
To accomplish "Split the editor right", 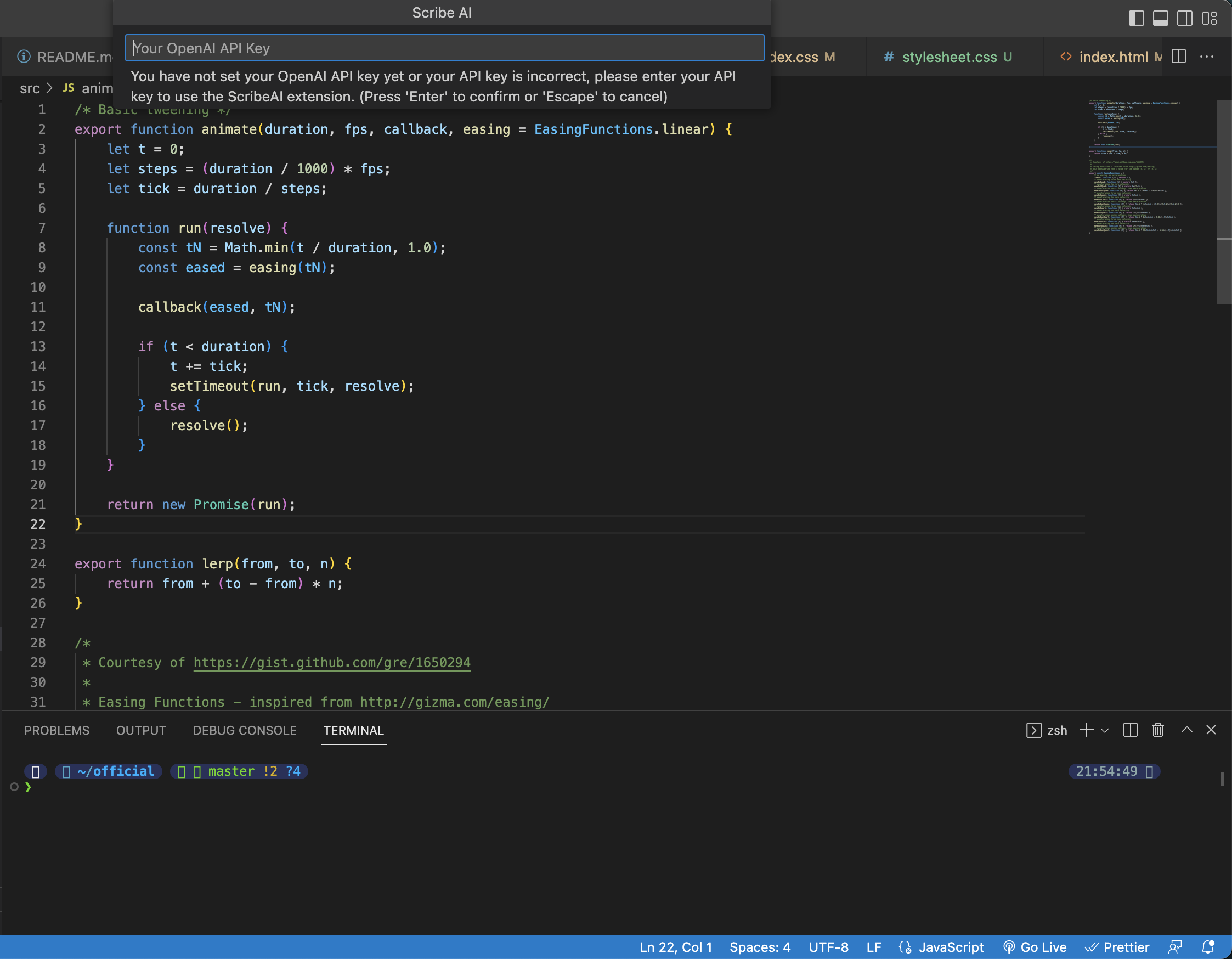I will (x=1178, y=57).
